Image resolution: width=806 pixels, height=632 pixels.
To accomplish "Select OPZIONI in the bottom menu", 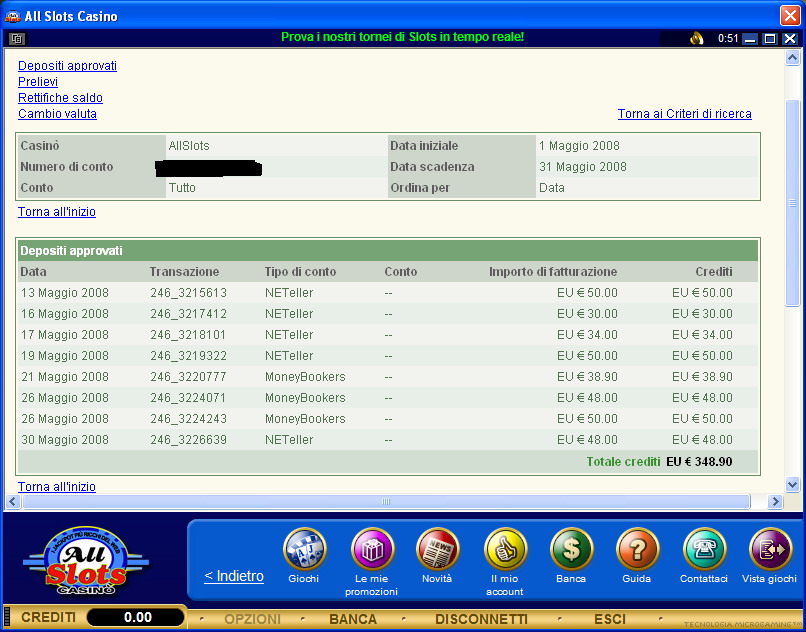I will [x=253, y=619].
